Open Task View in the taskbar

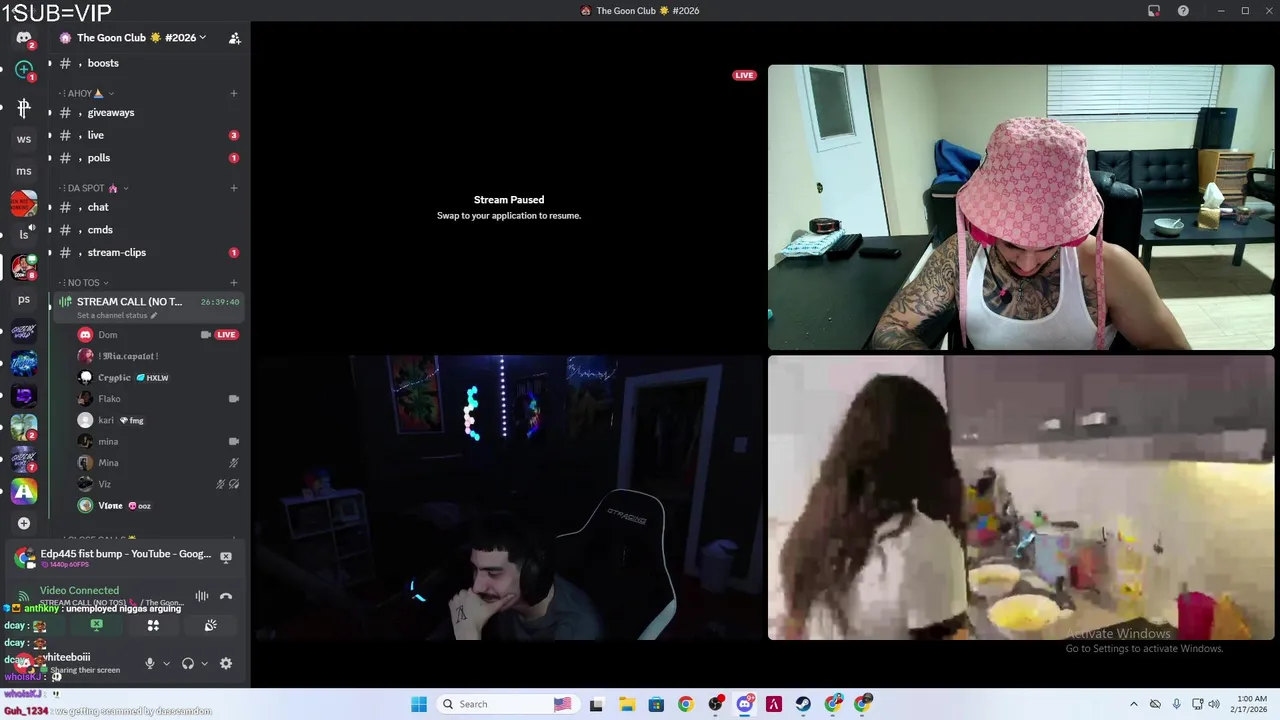[597, 704]
